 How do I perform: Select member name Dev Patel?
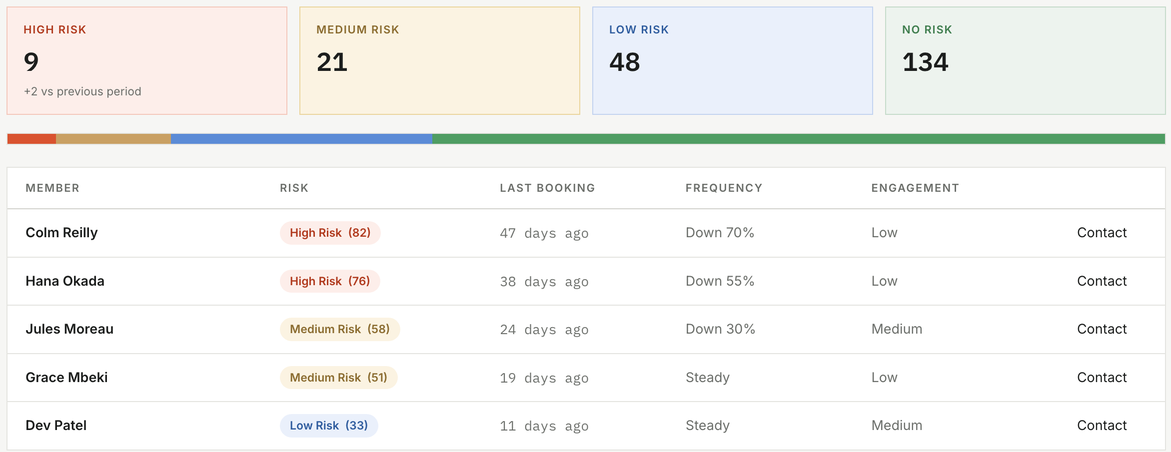(x=56, y=425)
